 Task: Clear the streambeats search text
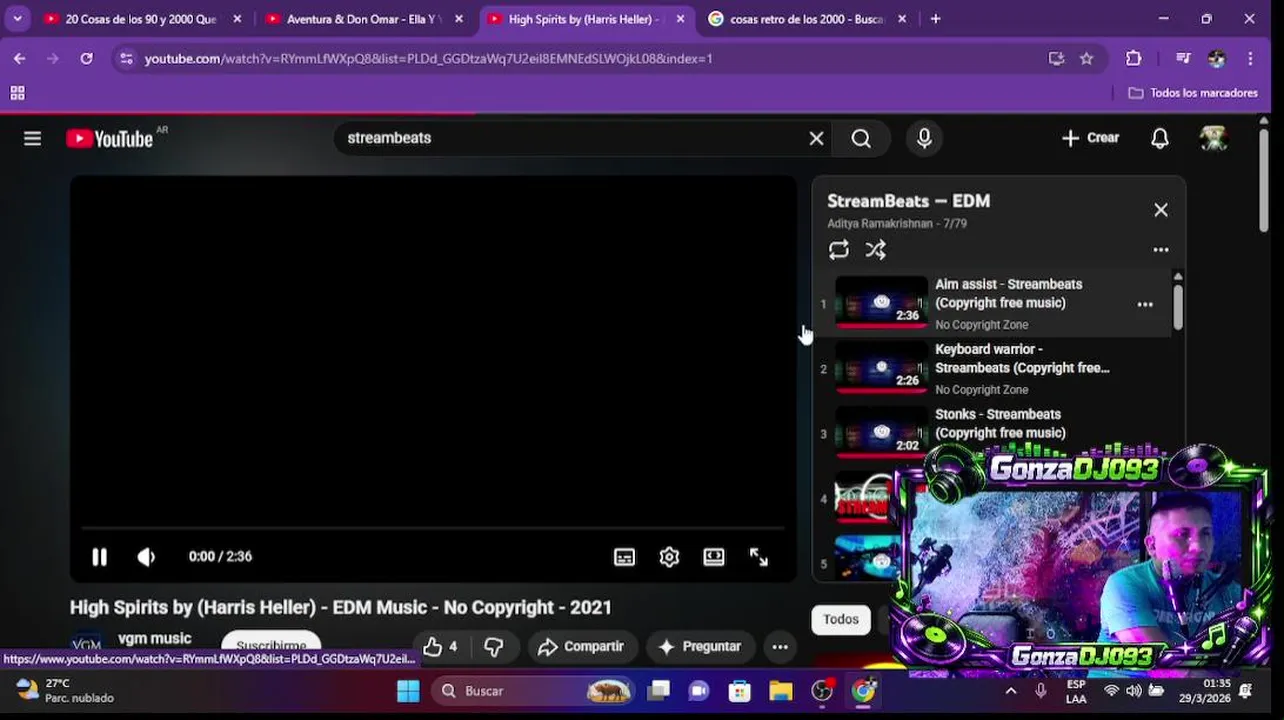[816, 139]
